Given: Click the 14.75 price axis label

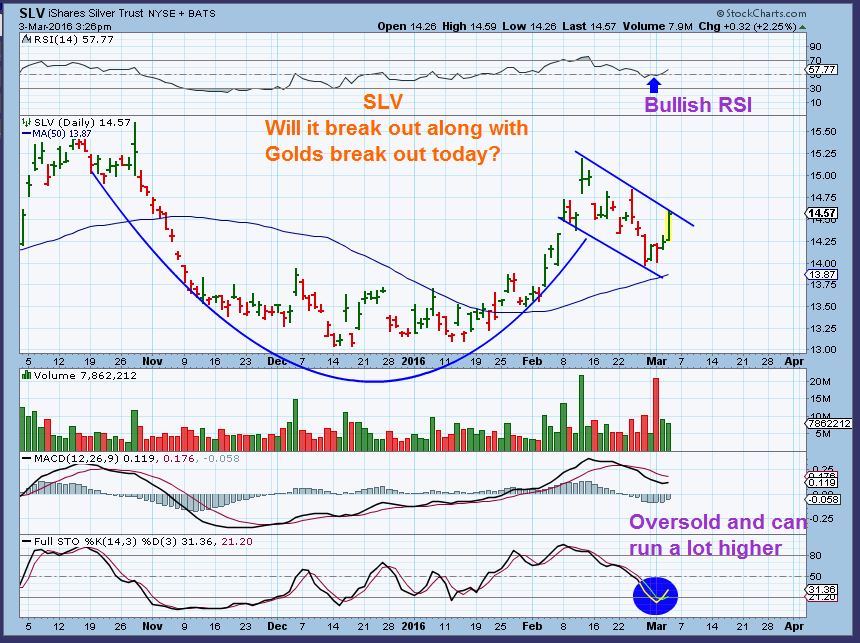Looking at the screenshot, I should coord(823,198).
